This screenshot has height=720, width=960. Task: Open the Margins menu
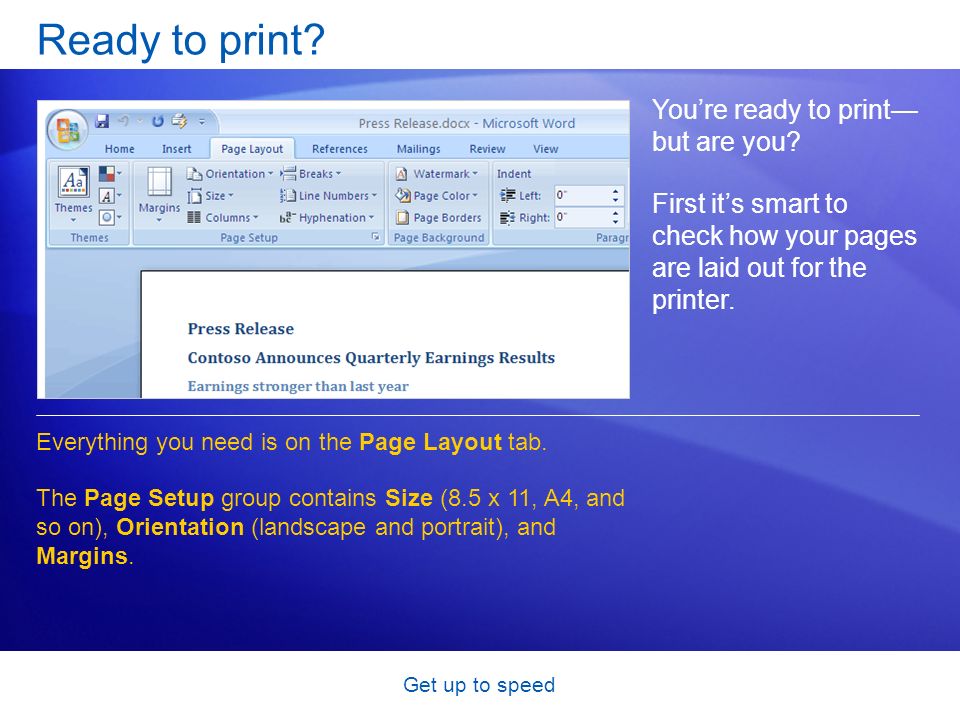pyautogui.click(x=159, y=195)
